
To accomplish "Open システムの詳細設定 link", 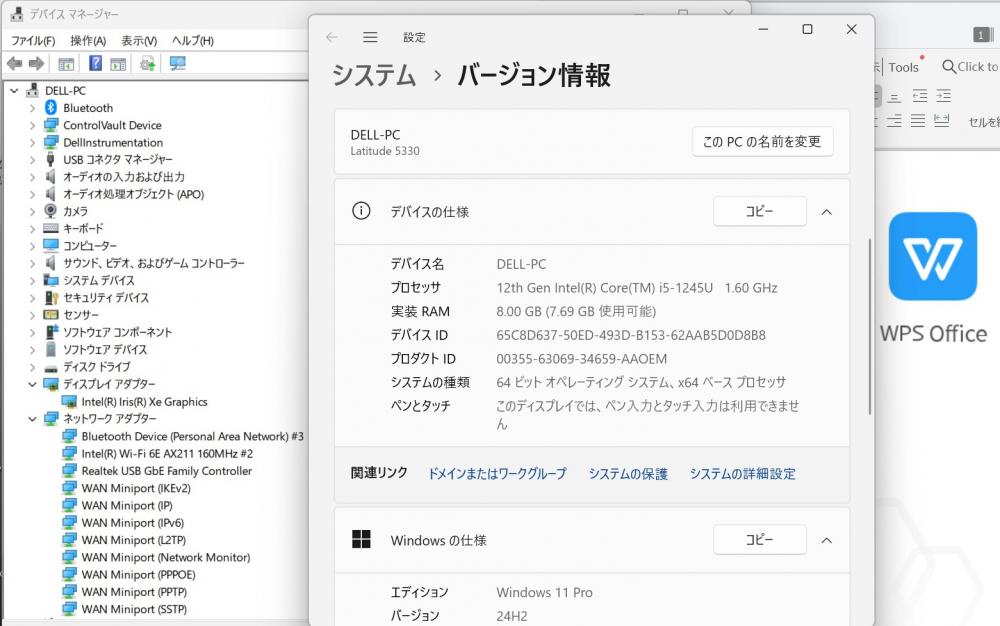I will tap(742, 474).
